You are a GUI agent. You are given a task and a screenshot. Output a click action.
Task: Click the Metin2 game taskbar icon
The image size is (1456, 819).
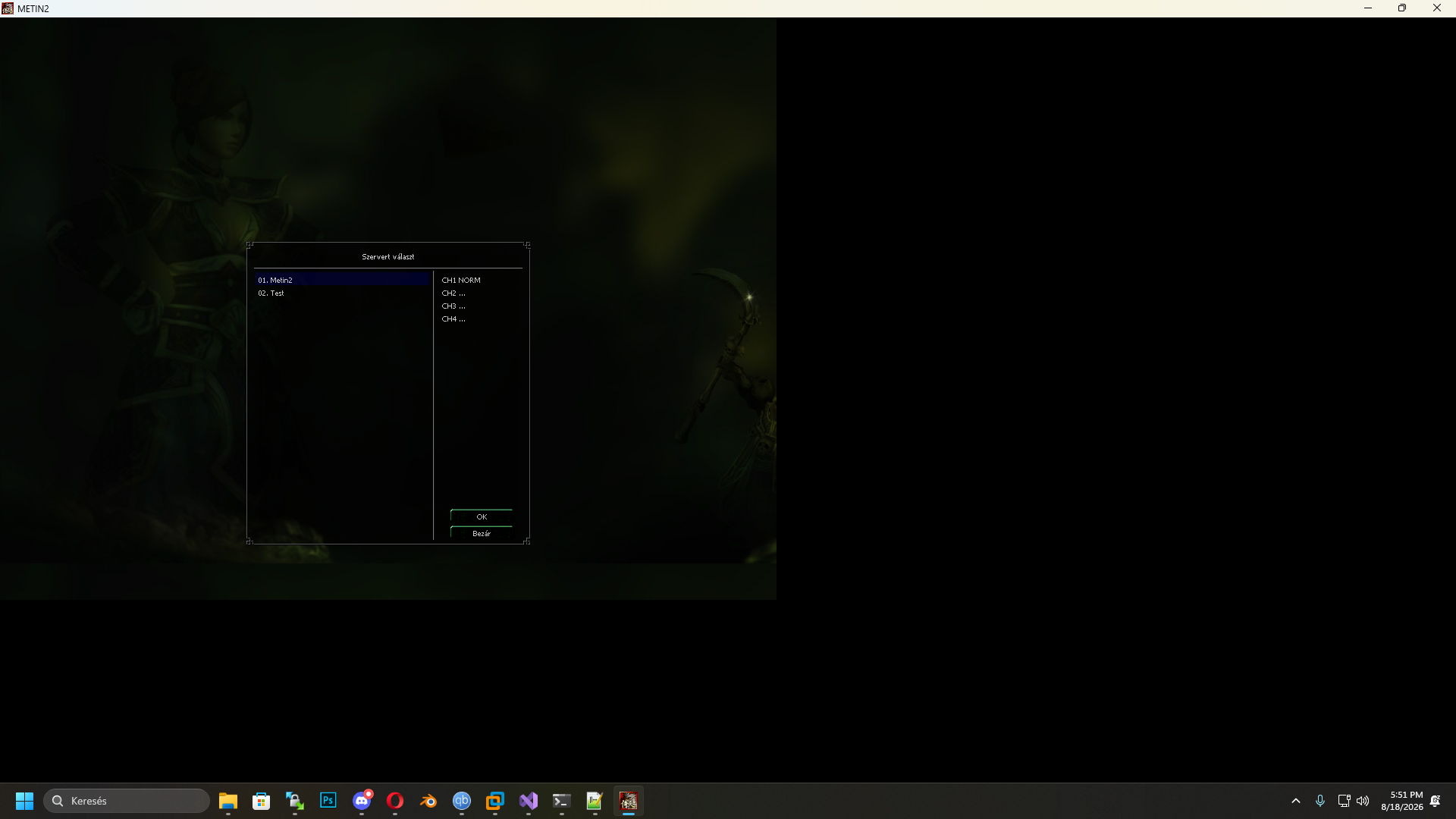coord(629,801)
